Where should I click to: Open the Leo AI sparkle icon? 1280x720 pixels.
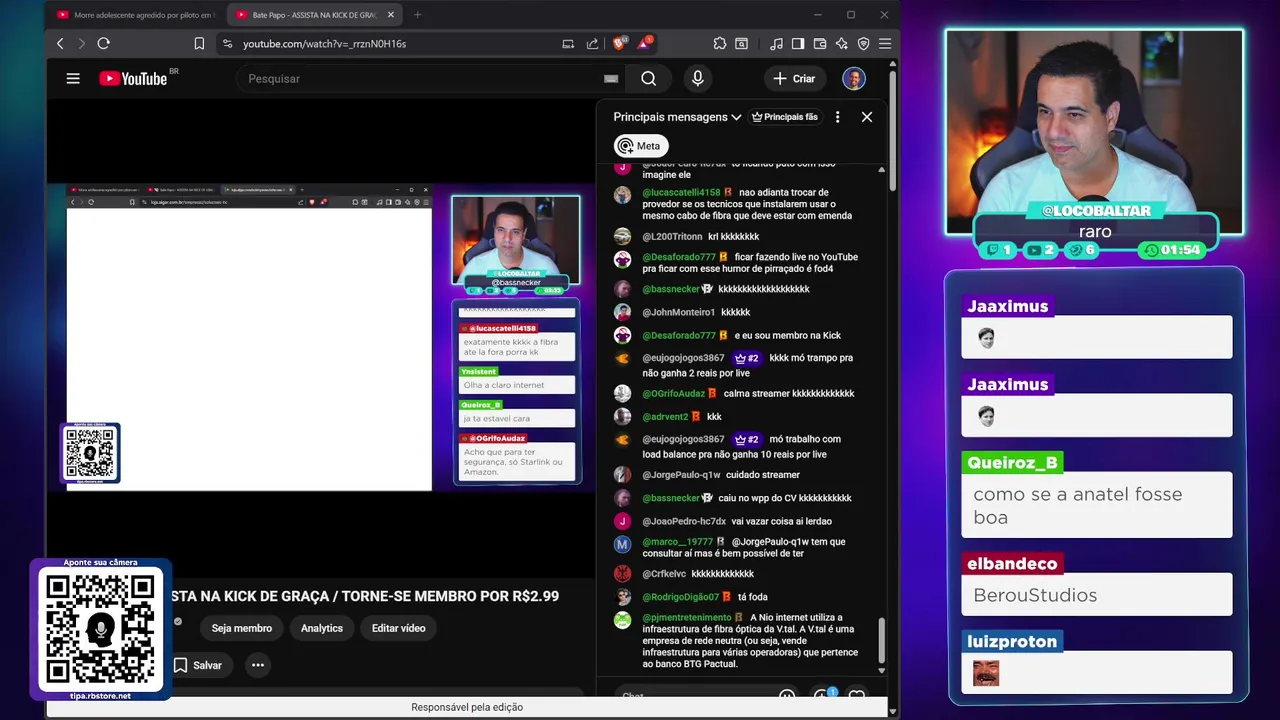842,44
